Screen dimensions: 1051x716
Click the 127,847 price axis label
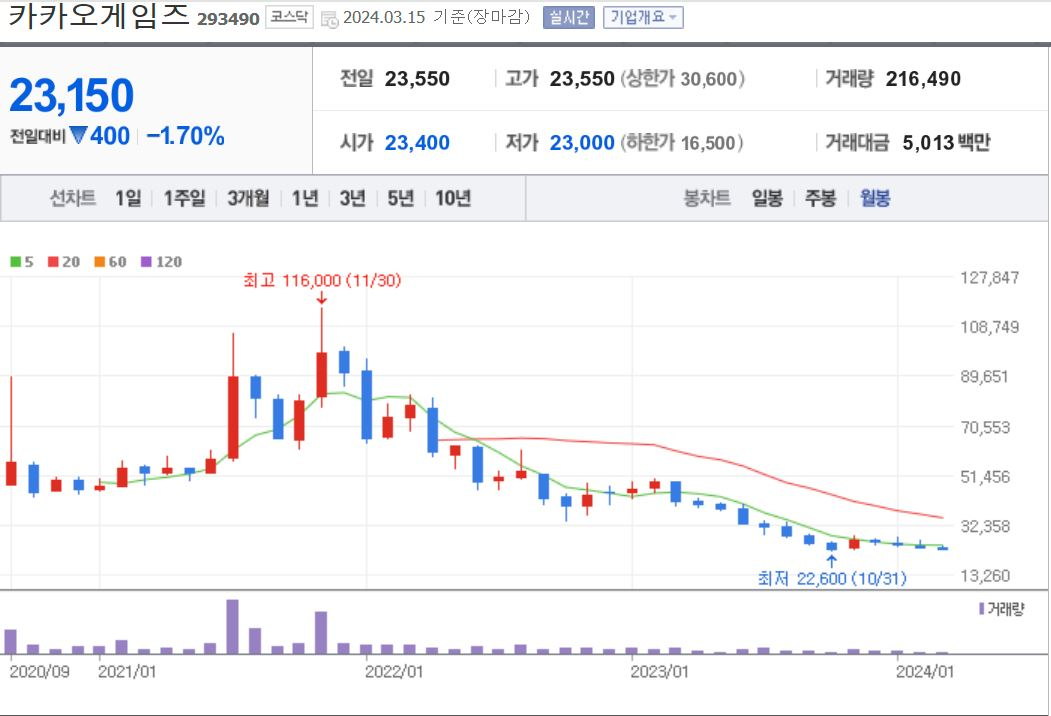coord(989,278)
